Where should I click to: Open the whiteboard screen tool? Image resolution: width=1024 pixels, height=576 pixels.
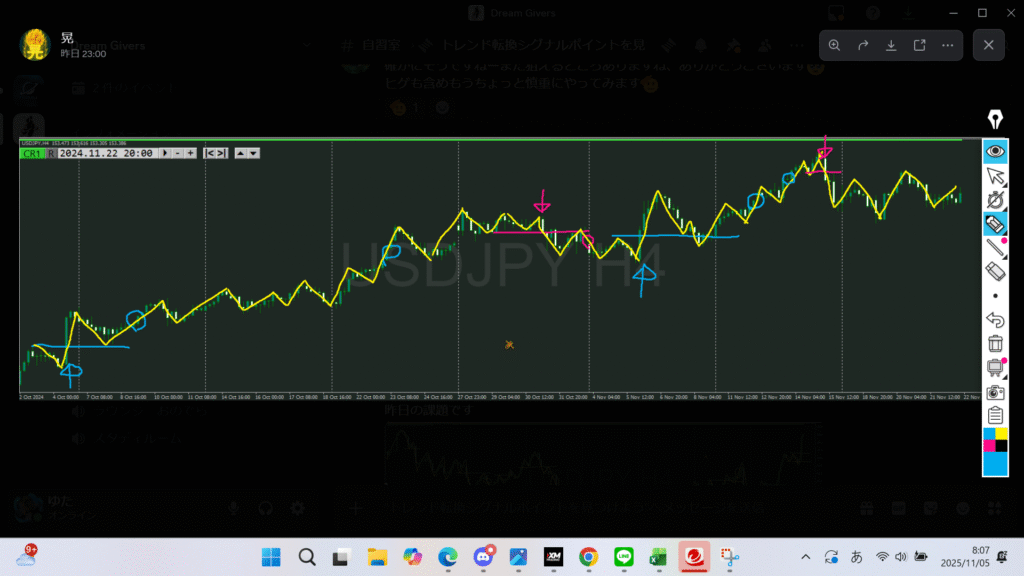click(995, 368)
